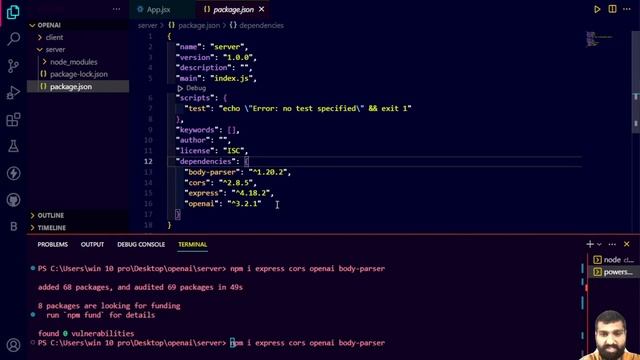This screenshot has height=360, width=640.
Task: Click line number 12 in the gutter
Action: (x=148, y=161)
